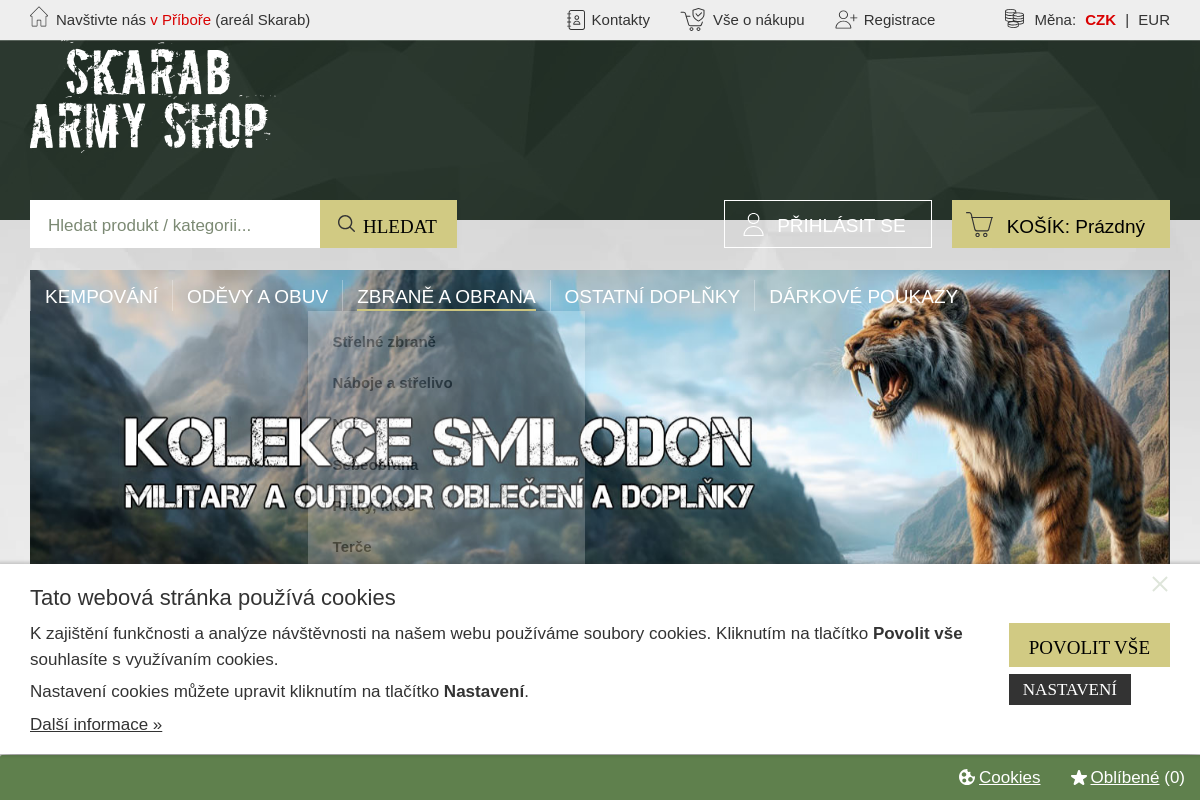Select Terče in the dropdown menu
This screenshot has width=1200, height=800.
[x=352, y=547]
